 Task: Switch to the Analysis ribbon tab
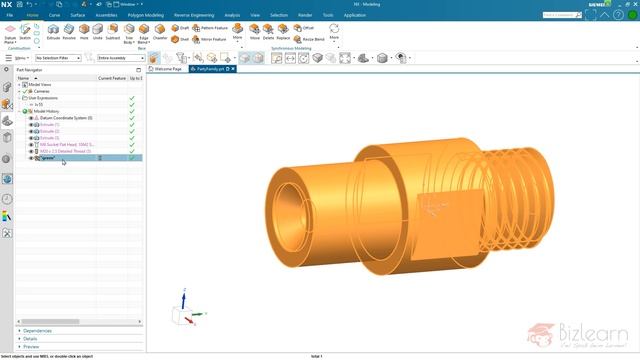(232, 15)
